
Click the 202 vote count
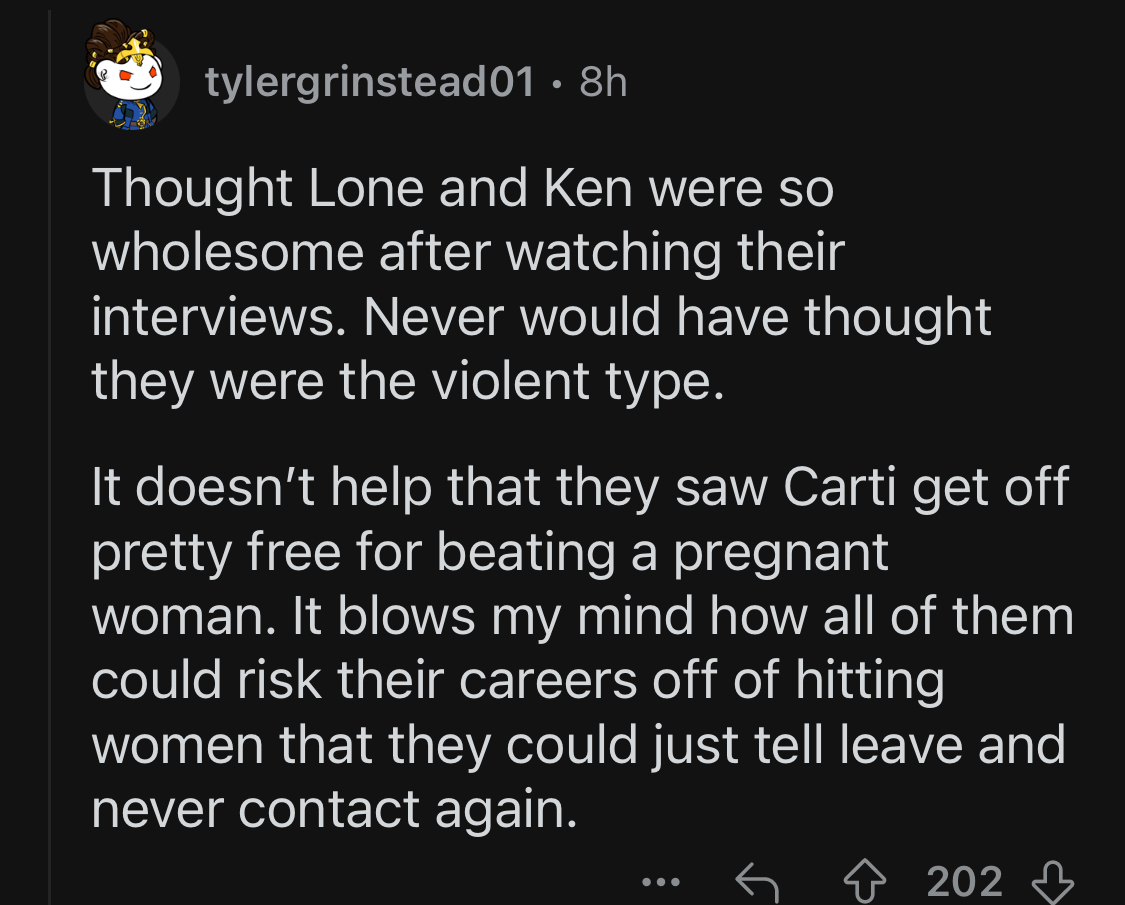pos(964,881)
